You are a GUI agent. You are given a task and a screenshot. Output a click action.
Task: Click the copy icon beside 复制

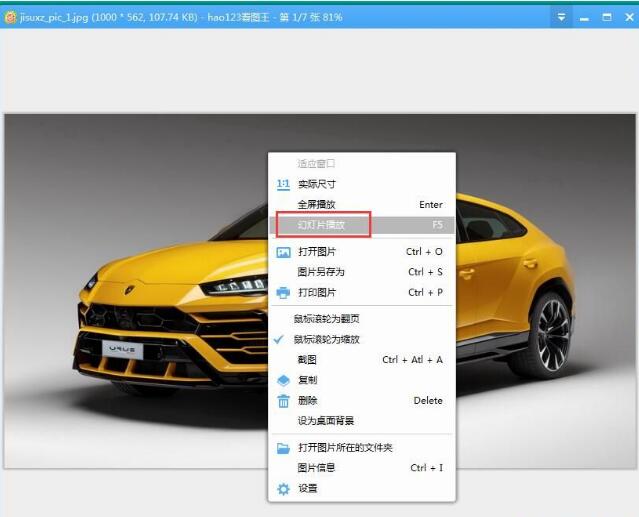click(x=283, y=380)
